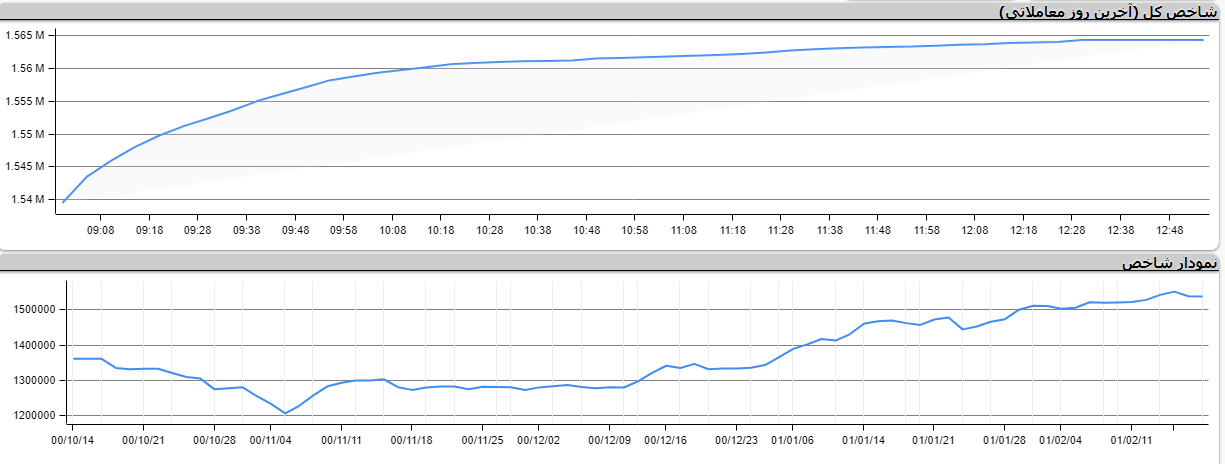Select the 10:48 time axis label
Viewport: 1225px width, 464px height.
pyautogui.click(x=587, y=230)
